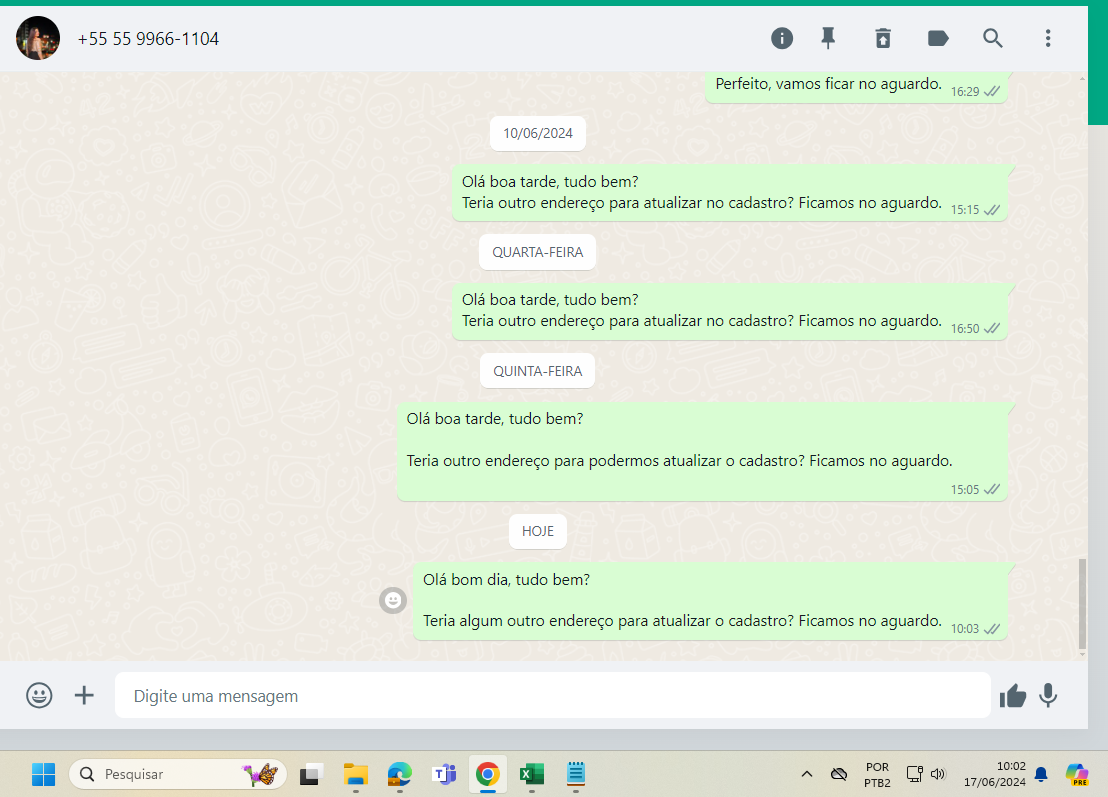Open clock showing 10:02 17/06/2024
This screenshot has width=1108, height=797.
[x=994, y=774]
